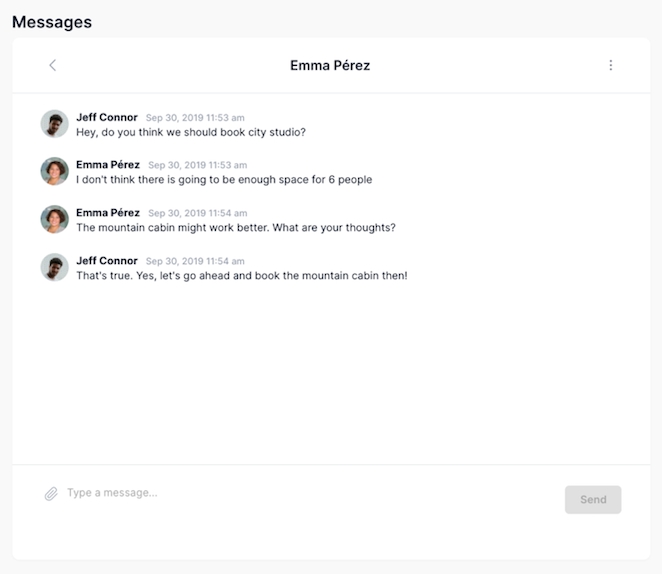Click Emma Pérez name above space message

[108, 165]
